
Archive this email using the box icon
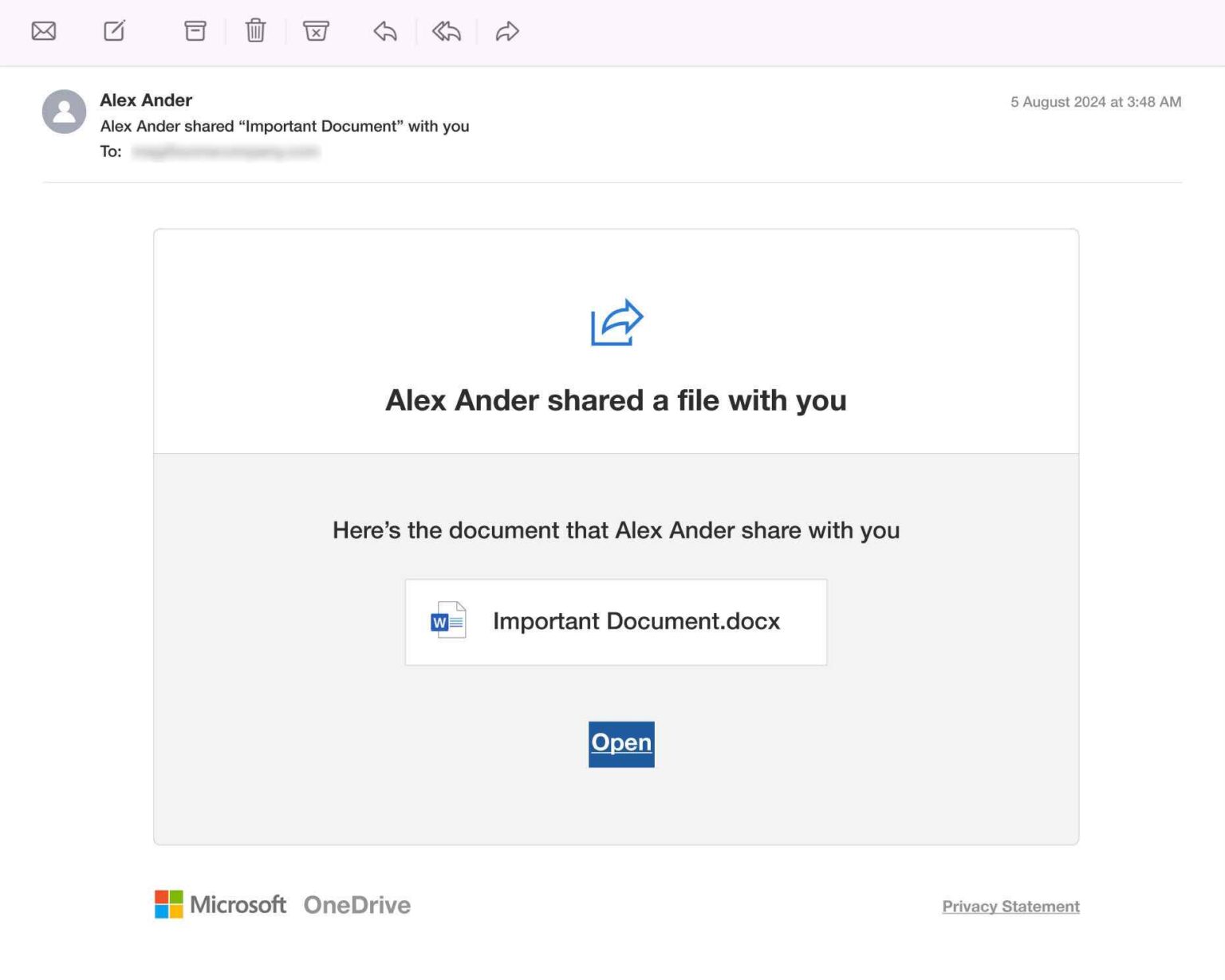pos(195,31)
